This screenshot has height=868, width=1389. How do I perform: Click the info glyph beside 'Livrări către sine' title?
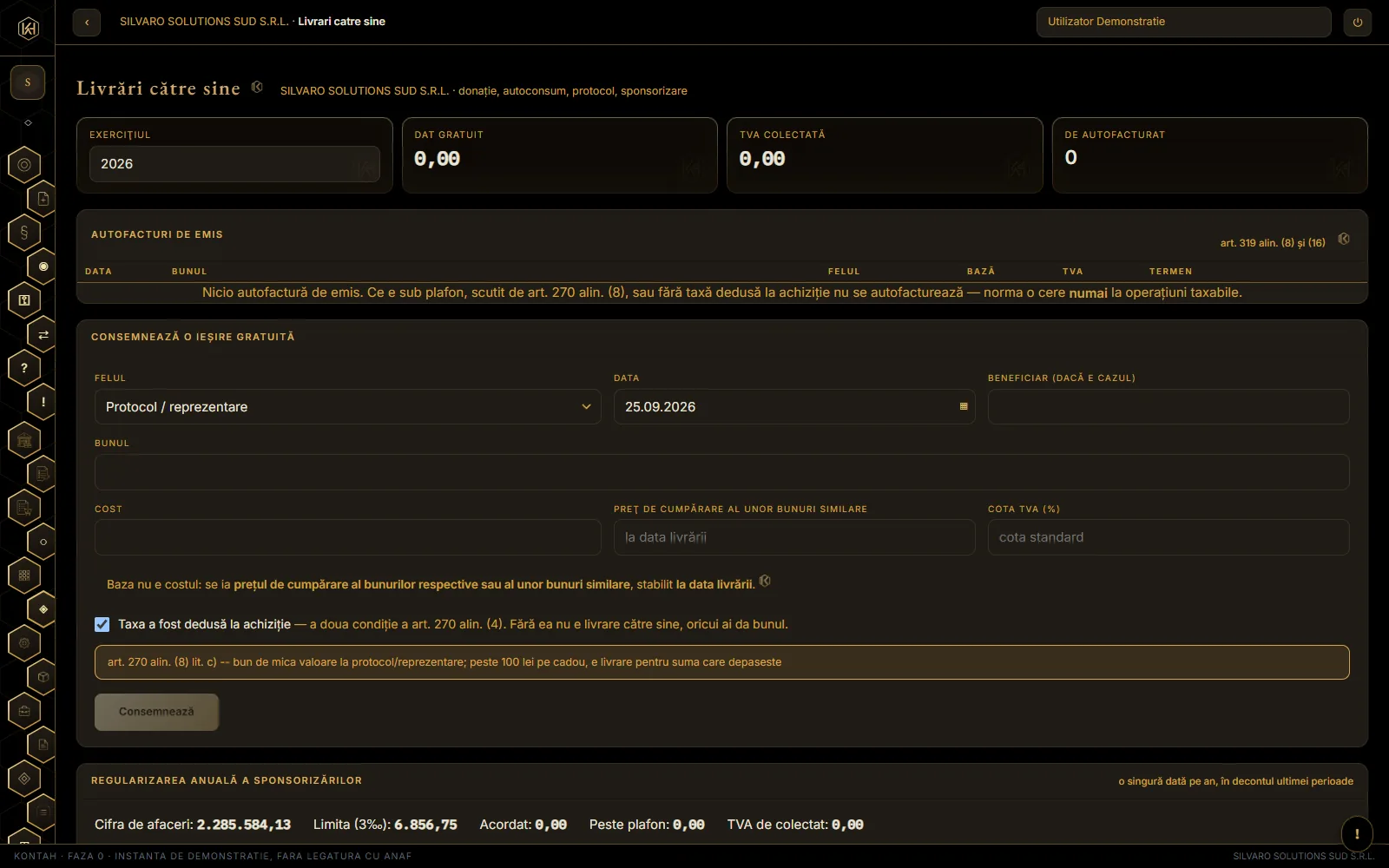257,87
